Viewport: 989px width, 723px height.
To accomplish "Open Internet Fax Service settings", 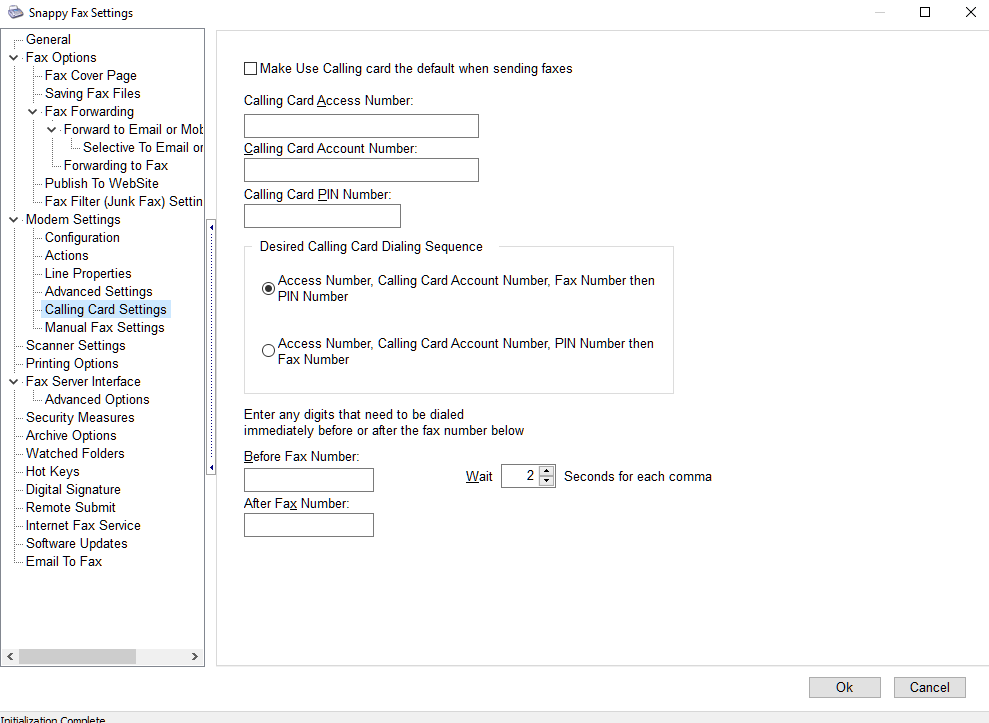I will pyautogui.click(x=83, y=526).
